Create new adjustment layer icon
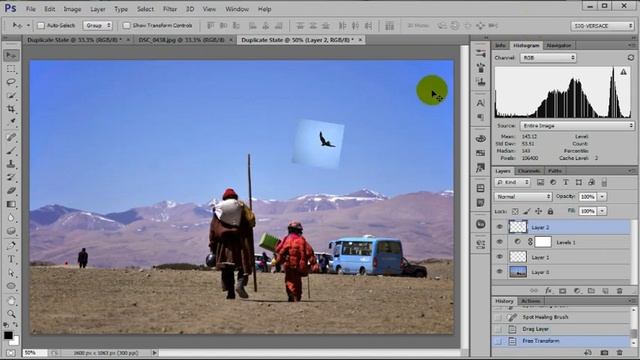The width and height of the screenshot is (640, 360). [577, 291]
